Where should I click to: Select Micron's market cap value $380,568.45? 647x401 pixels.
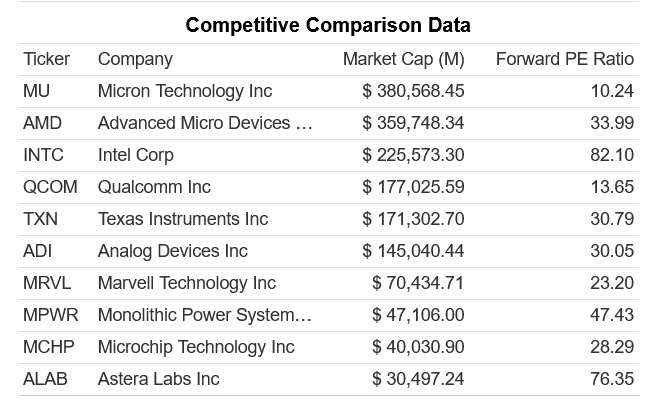click(413, 91)
